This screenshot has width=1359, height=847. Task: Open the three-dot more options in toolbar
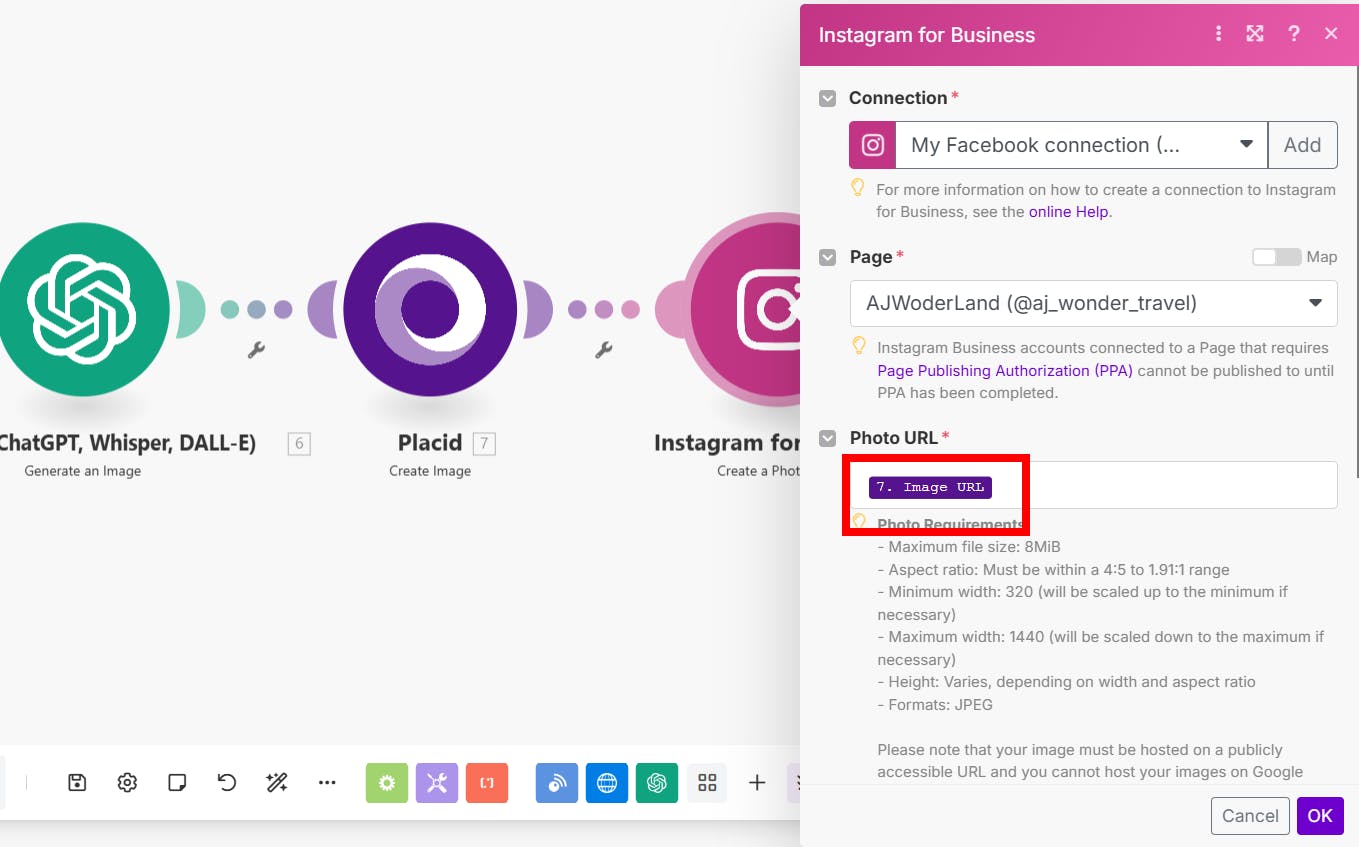[x=327, y=783]
